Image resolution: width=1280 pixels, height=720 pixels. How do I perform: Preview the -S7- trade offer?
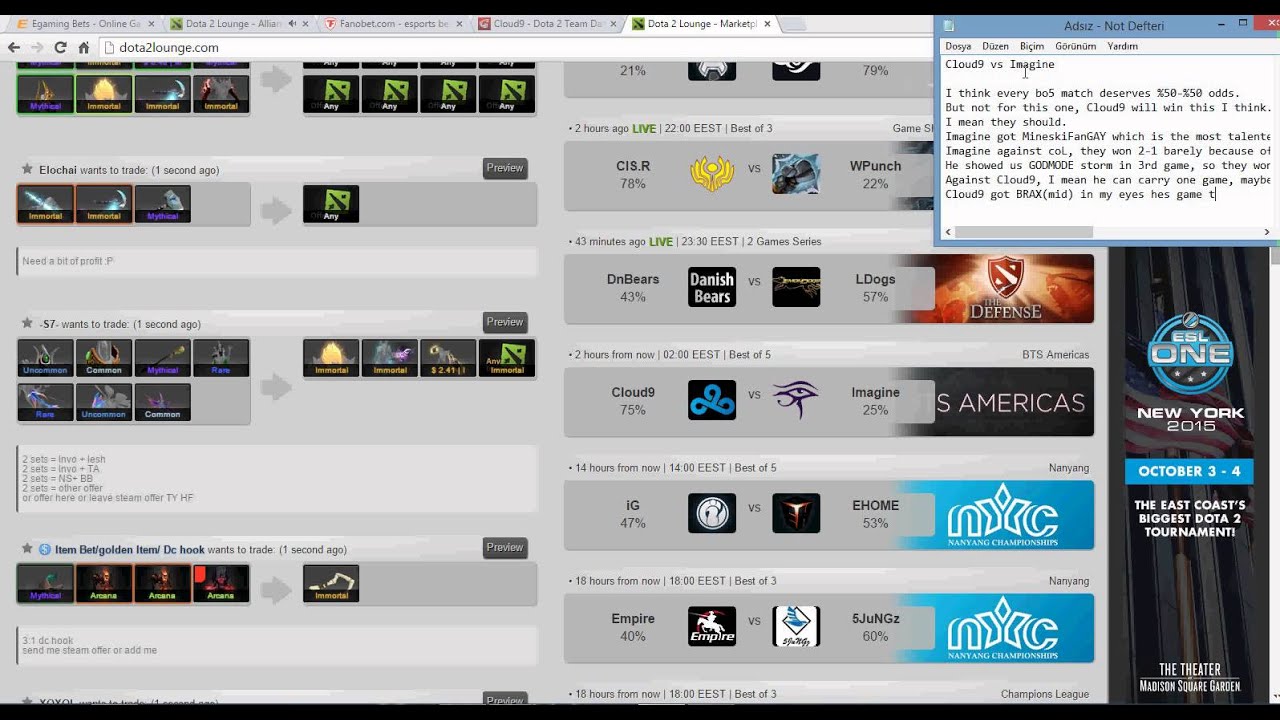point(505,322)
